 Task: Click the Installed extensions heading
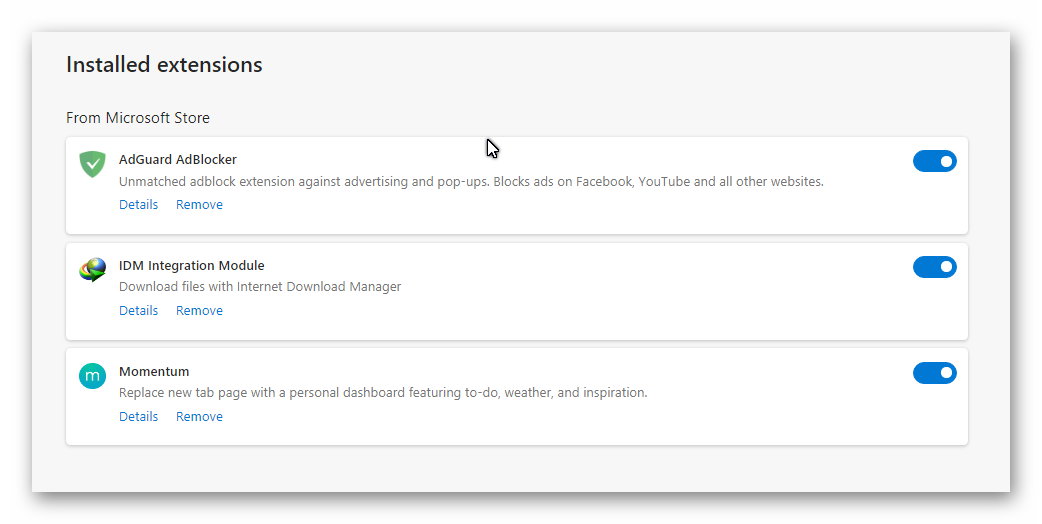164,65
